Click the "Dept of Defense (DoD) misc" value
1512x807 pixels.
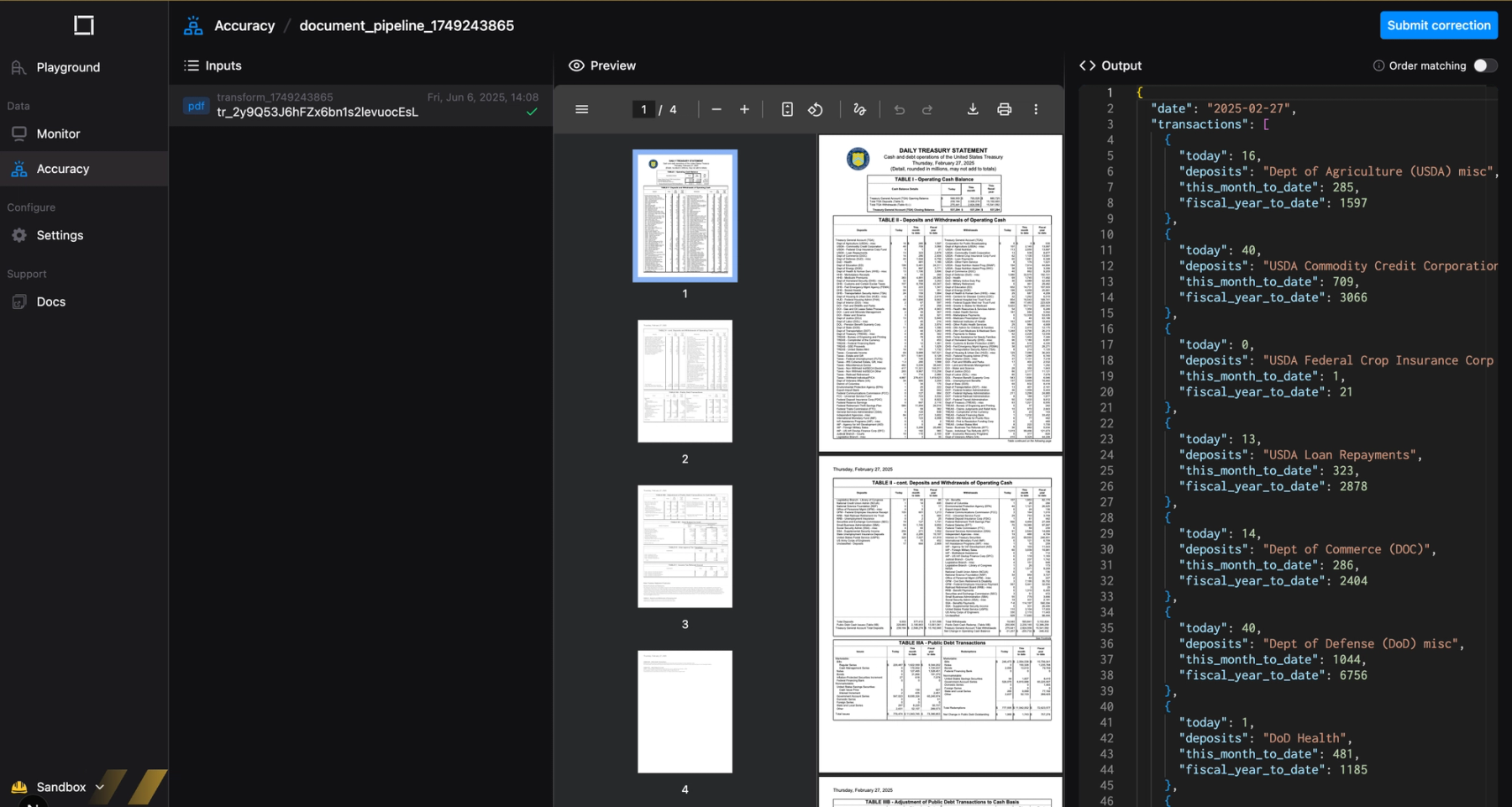pos(1360,644)
